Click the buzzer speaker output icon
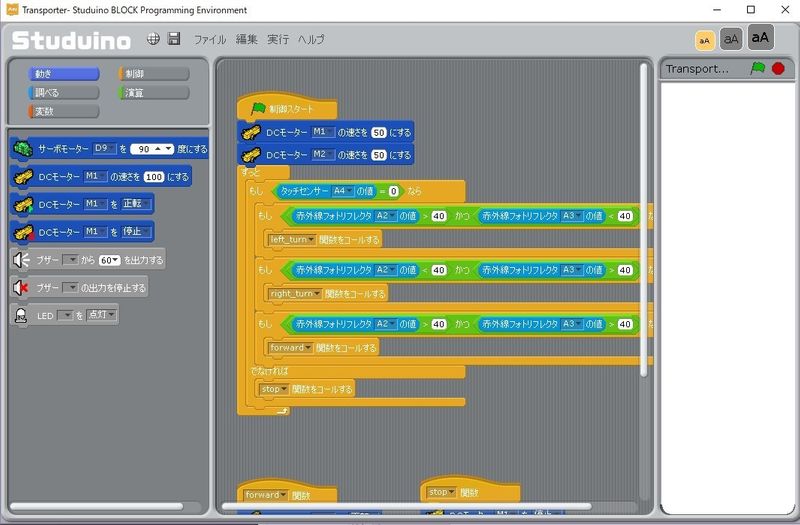The image size is (800, 525). (x=21, y=260)
